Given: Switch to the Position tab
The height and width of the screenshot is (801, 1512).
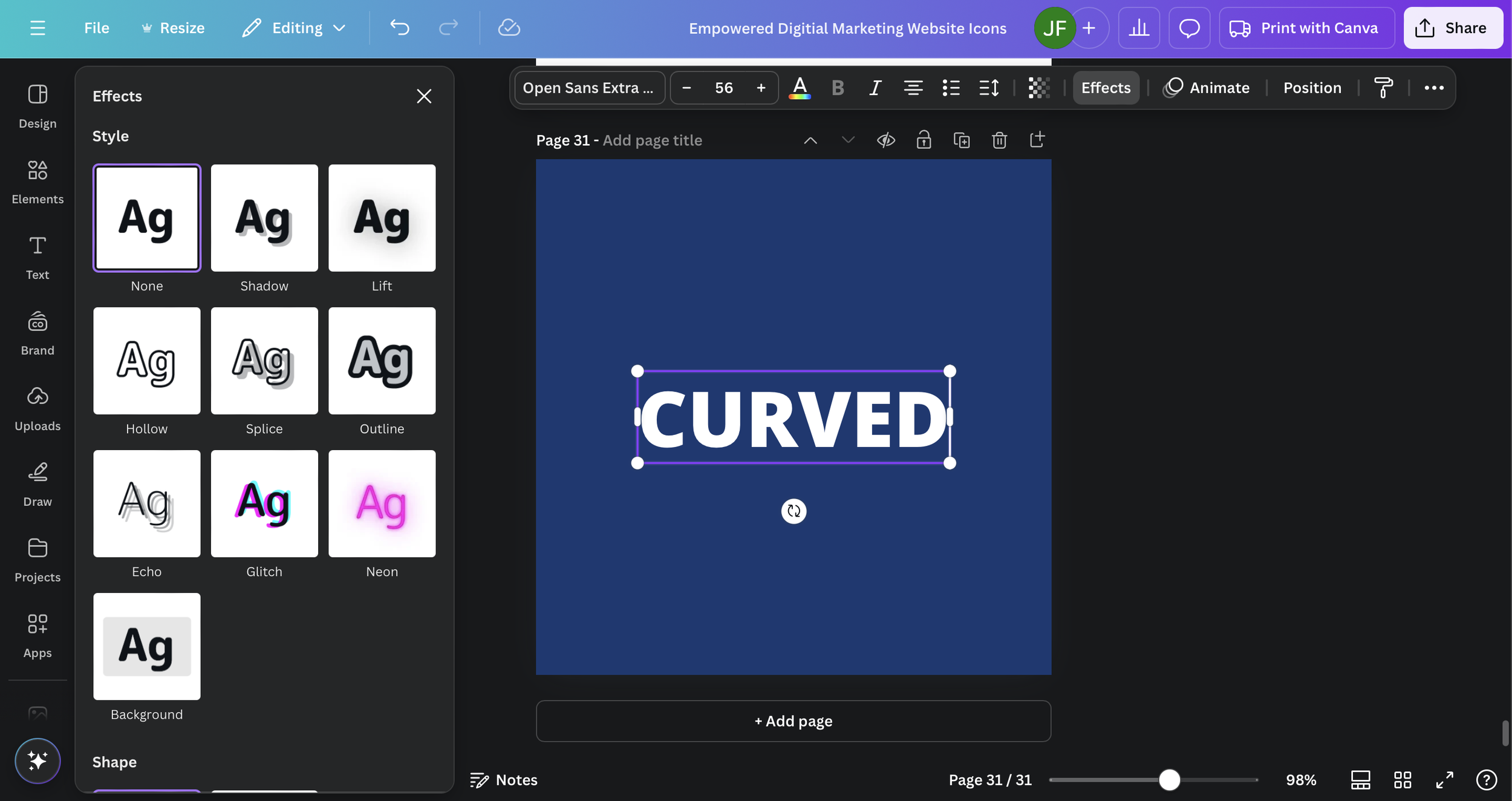Looking at the screenshot, I should click(x=1312, y=87).
